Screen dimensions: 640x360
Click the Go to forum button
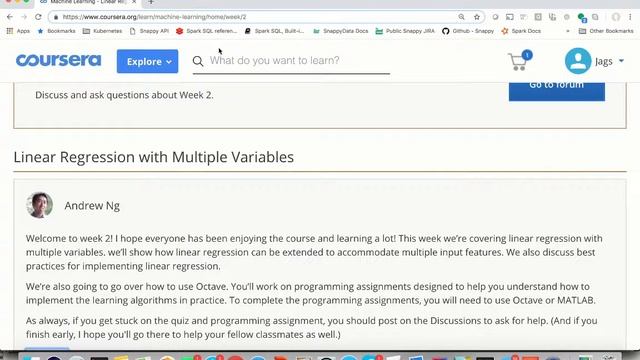tap(557, 91)
